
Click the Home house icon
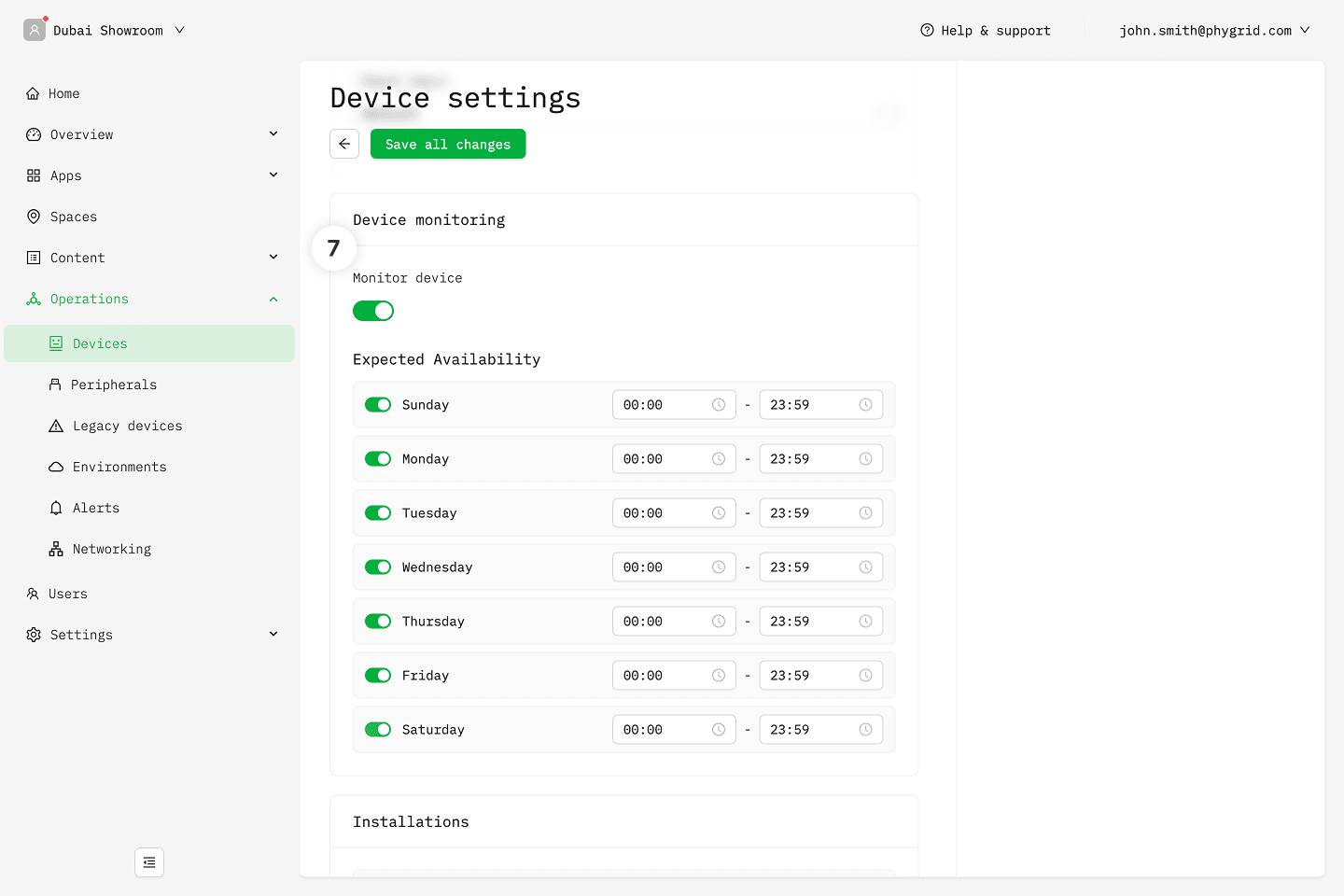coord(33,93)
